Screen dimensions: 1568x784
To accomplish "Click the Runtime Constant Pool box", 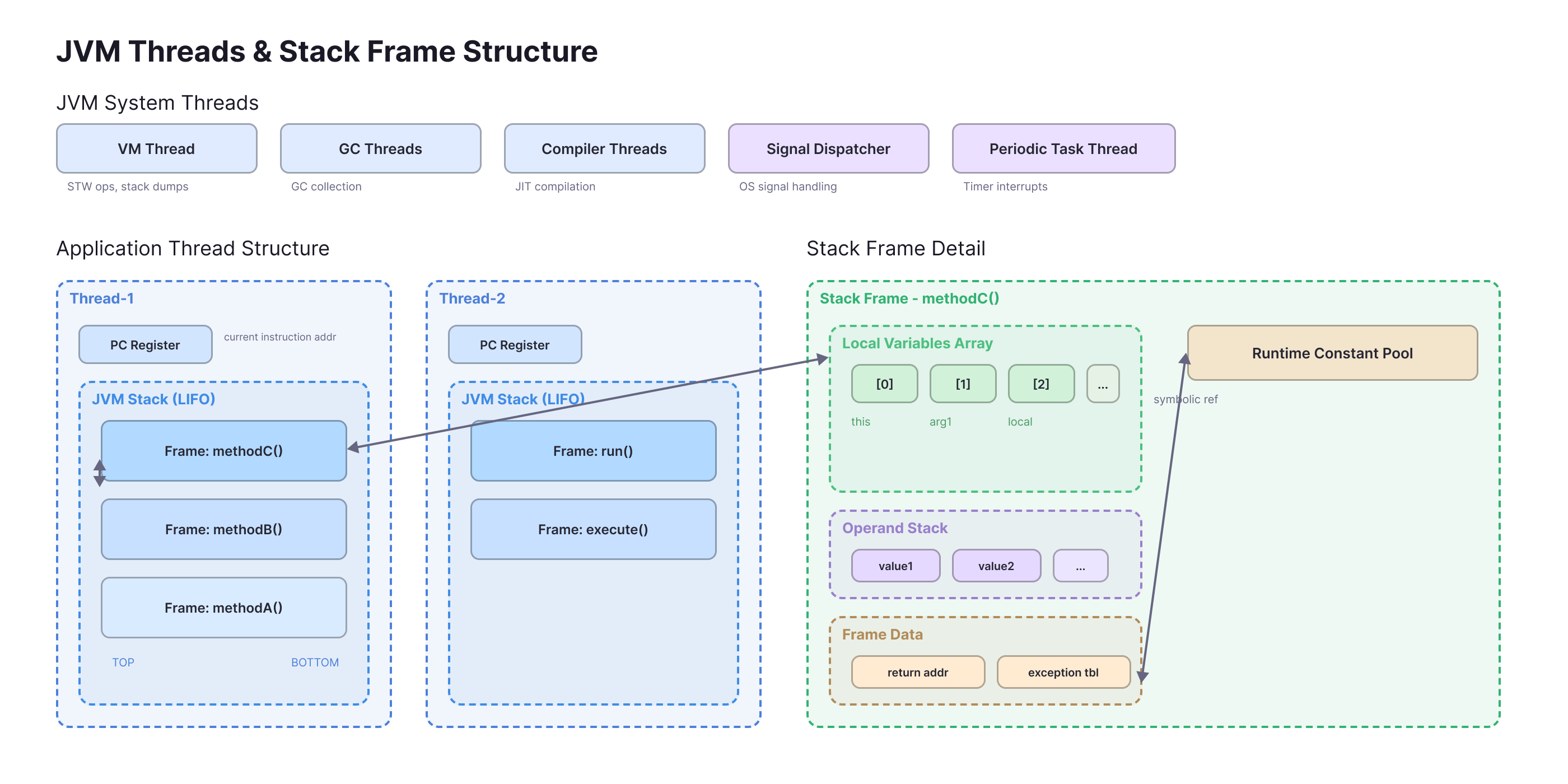I will (1332, 353).
